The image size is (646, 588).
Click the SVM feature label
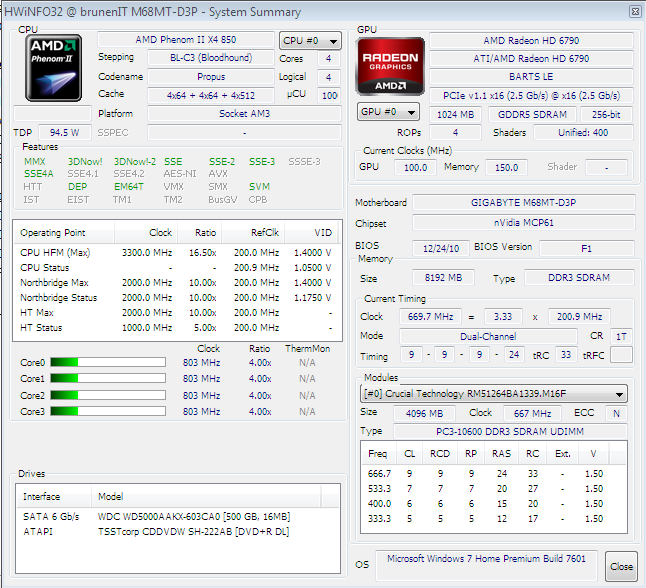pyautogui.click(x=260, y=187)
